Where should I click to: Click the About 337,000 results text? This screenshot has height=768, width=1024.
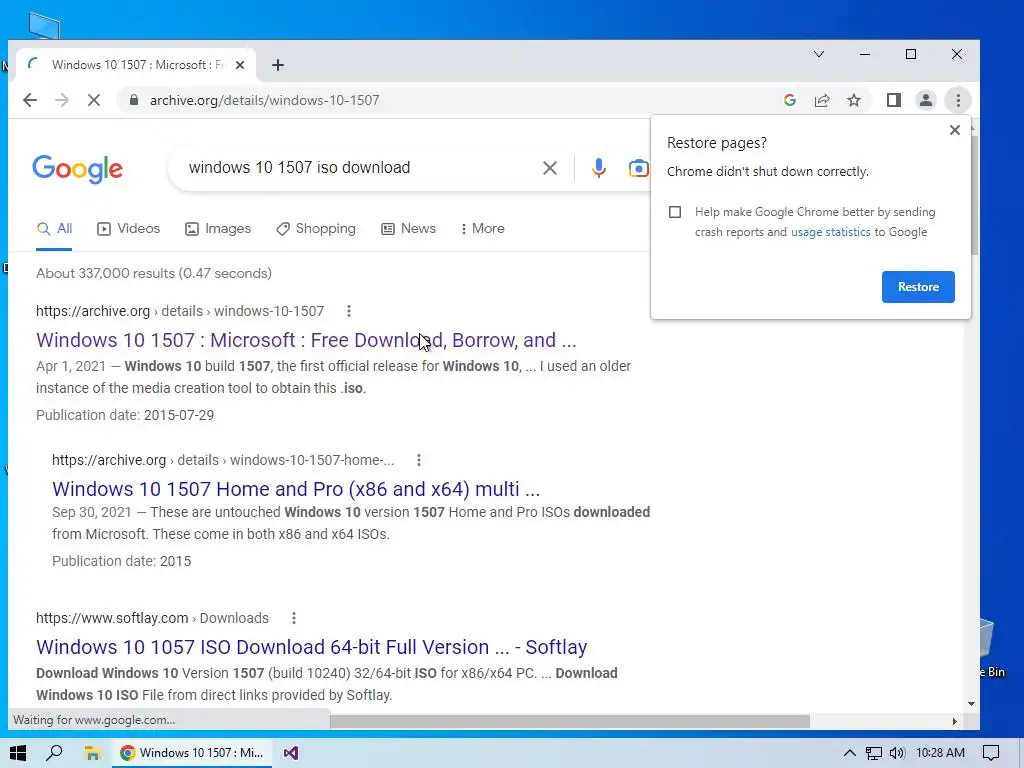pos(153,273)
